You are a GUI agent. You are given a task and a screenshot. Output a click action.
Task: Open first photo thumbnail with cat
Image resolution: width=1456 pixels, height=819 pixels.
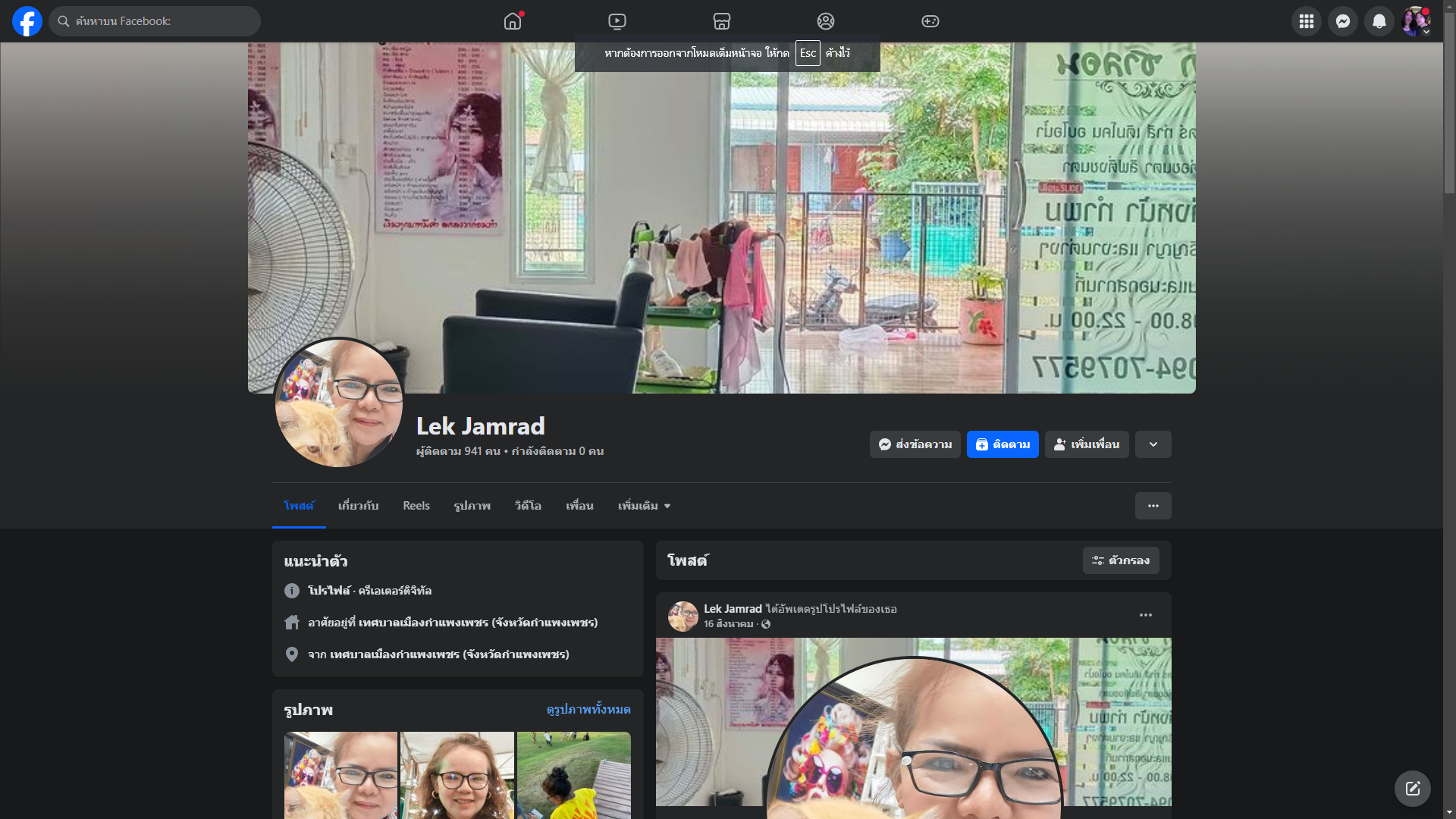coord(340,775)
